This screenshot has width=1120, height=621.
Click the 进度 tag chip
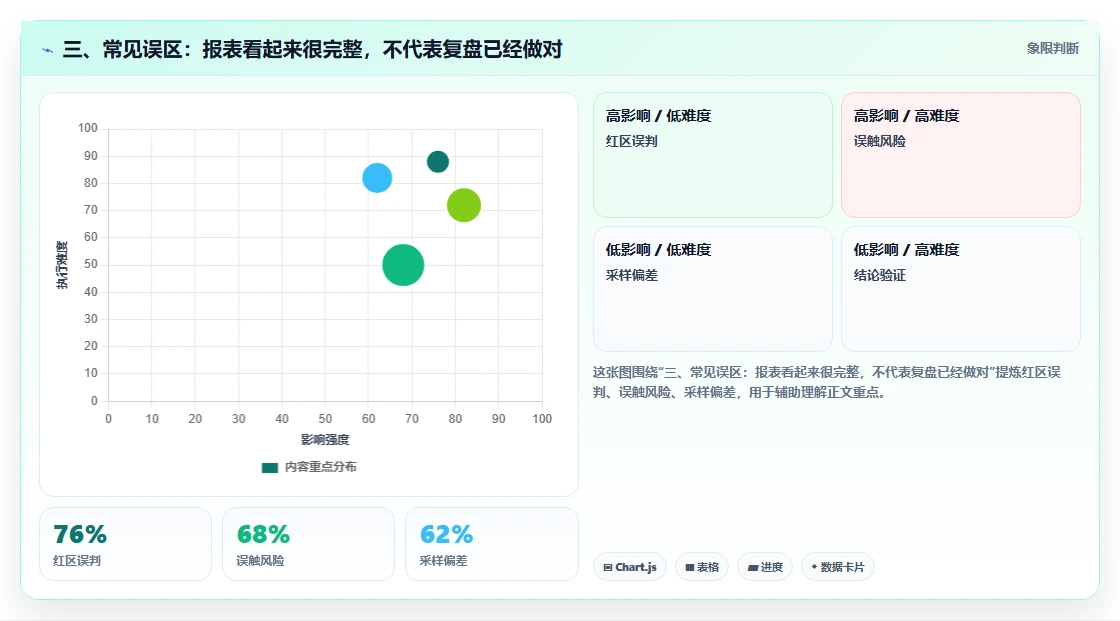(x=765, y=567)
